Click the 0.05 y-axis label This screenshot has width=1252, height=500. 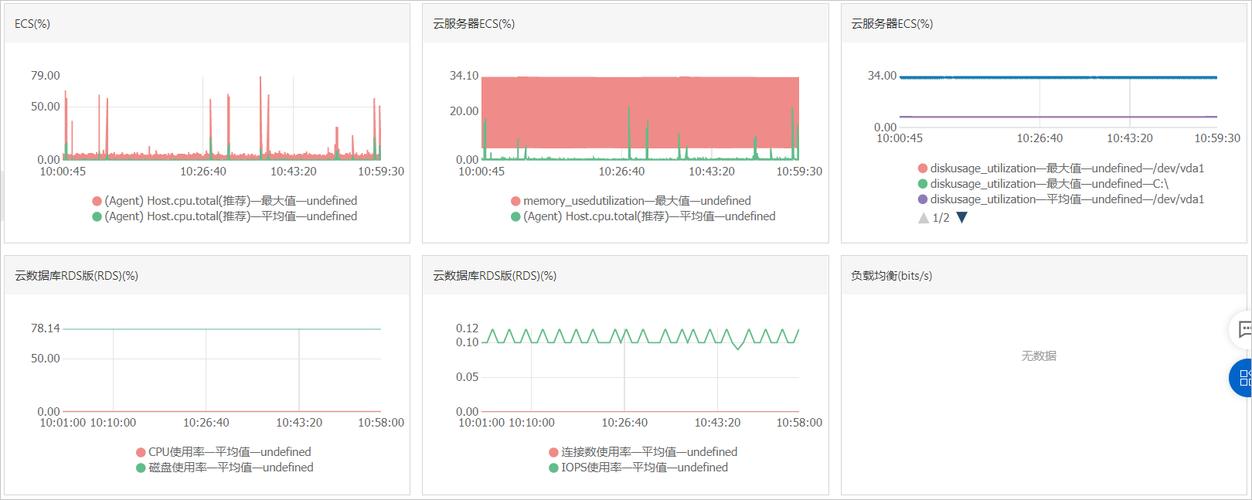tap(467, 377)
